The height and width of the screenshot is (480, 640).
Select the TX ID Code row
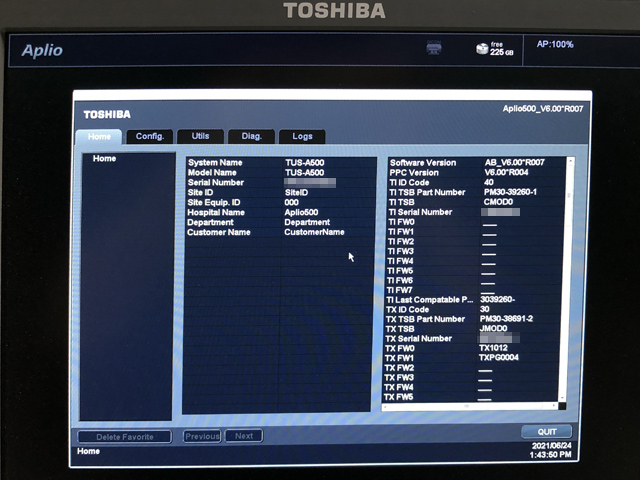[473, 309]
